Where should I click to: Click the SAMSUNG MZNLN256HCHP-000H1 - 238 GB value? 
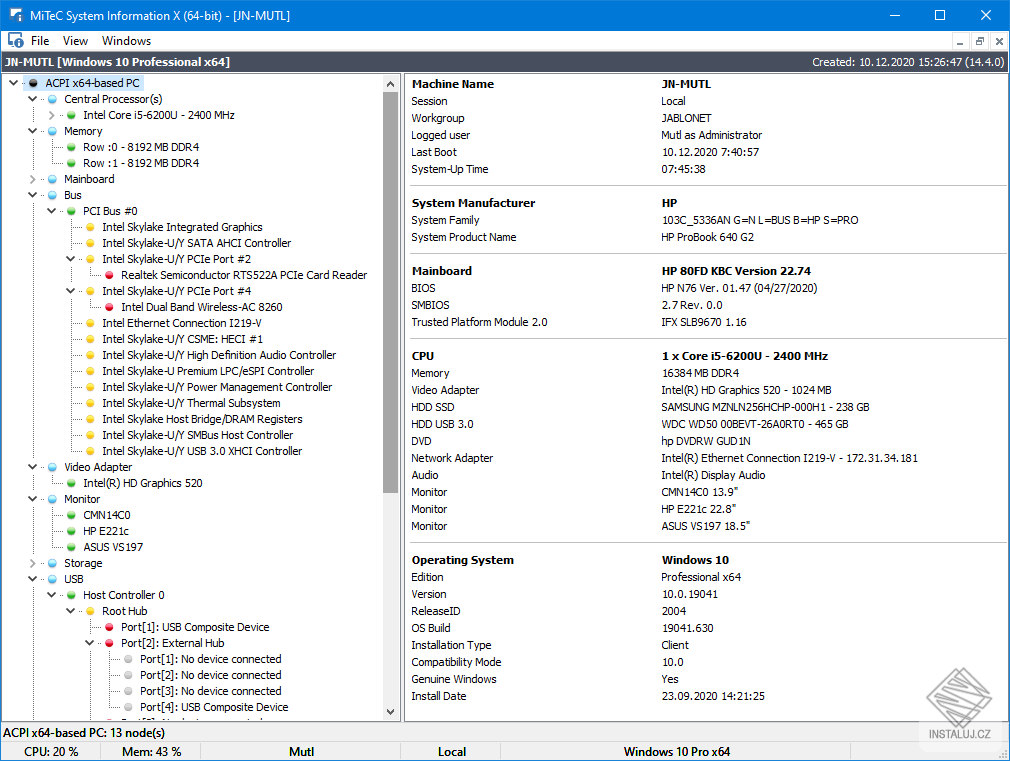click(x=765, y=407)
